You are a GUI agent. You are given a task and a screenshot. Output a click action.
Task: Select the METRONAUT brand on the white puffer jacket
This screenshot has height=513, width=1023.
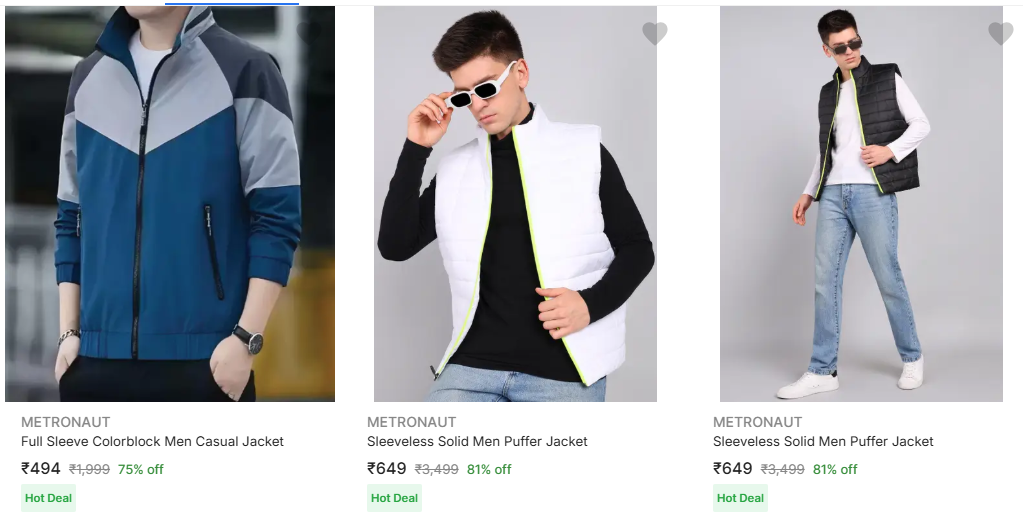[411, 422]
